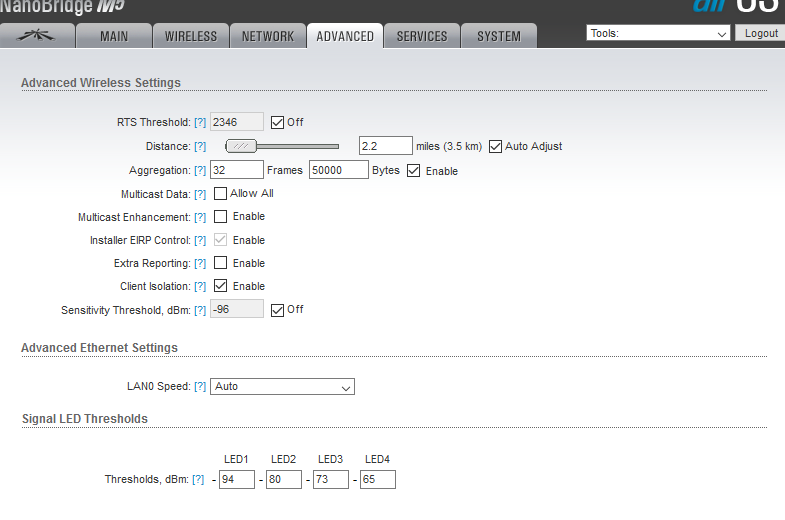785x520 pixels.
Task: Open the Ubiquiti logo tab
Action: click(x=45, y=36)
